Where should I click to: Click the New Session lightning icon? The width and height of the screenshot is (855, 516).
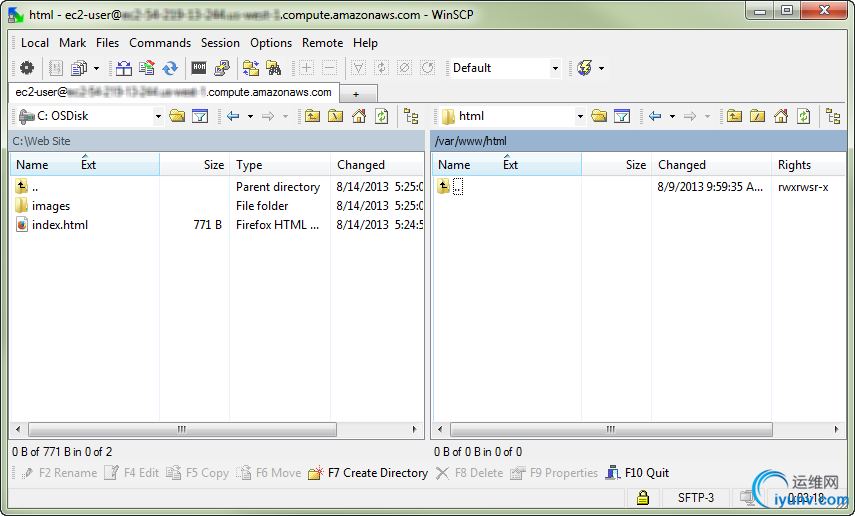click(x=585, y=68)
